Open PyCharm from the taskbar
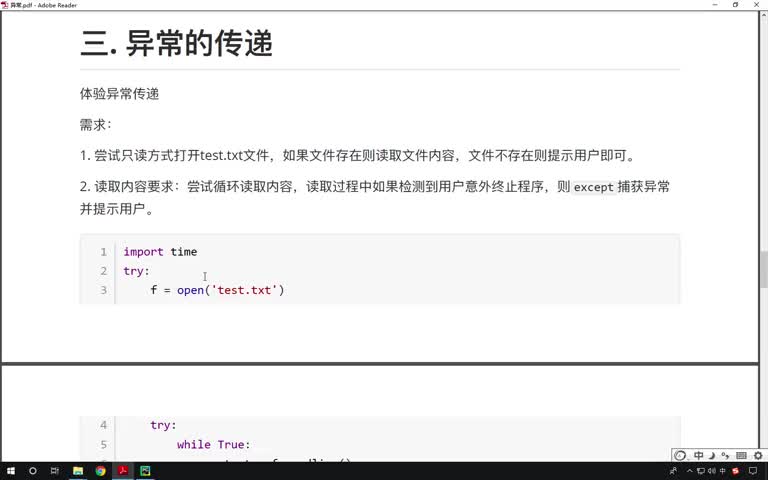This screenshot has width=768, height=480. [x=145, y=471]
